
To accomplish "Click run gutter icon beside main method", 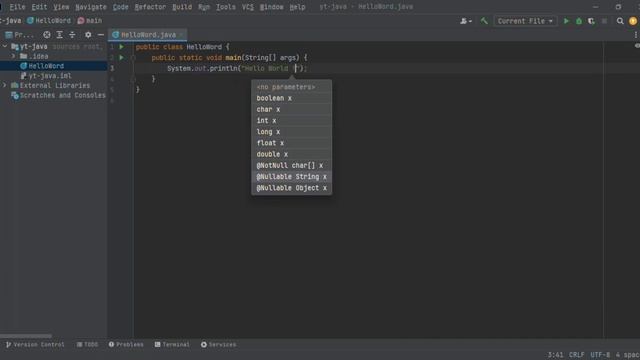I will tap(121, 58).
